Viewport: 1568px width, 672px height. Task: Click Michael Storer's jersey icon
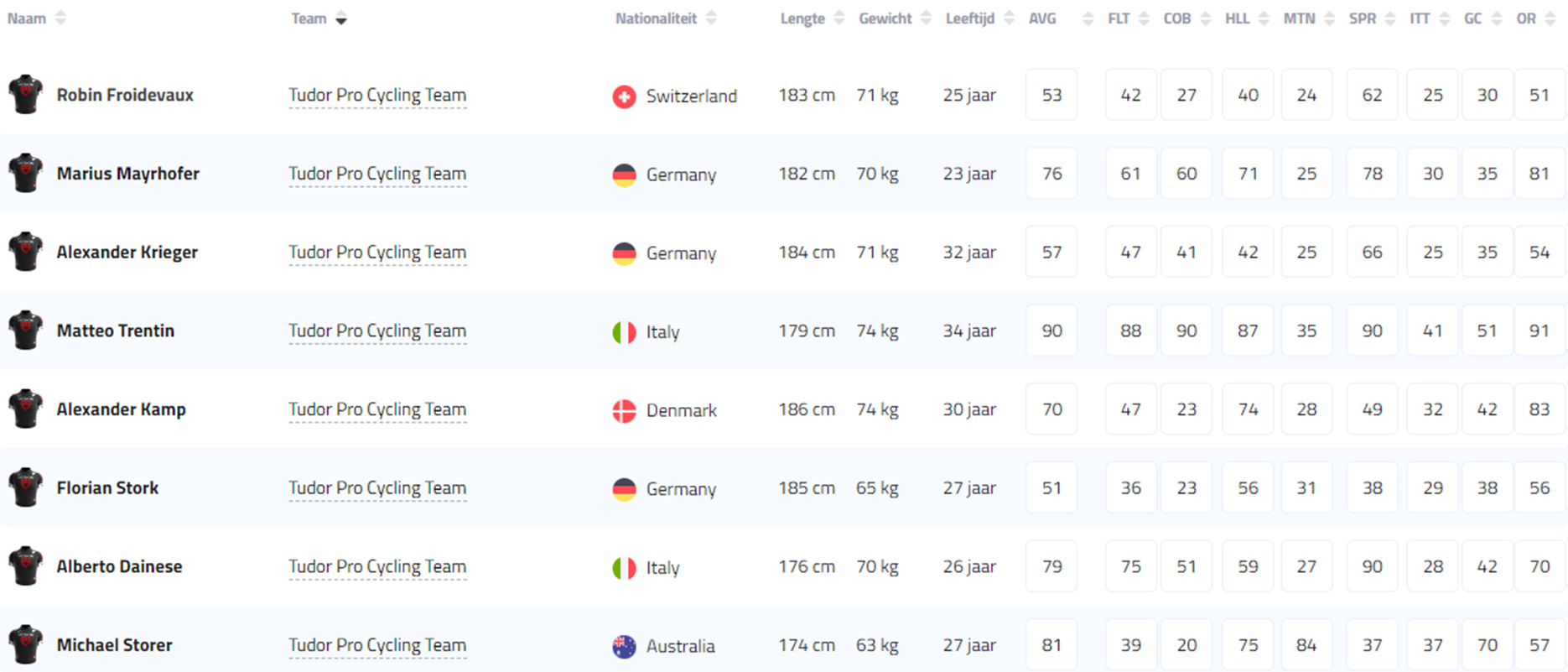(26, 645)
